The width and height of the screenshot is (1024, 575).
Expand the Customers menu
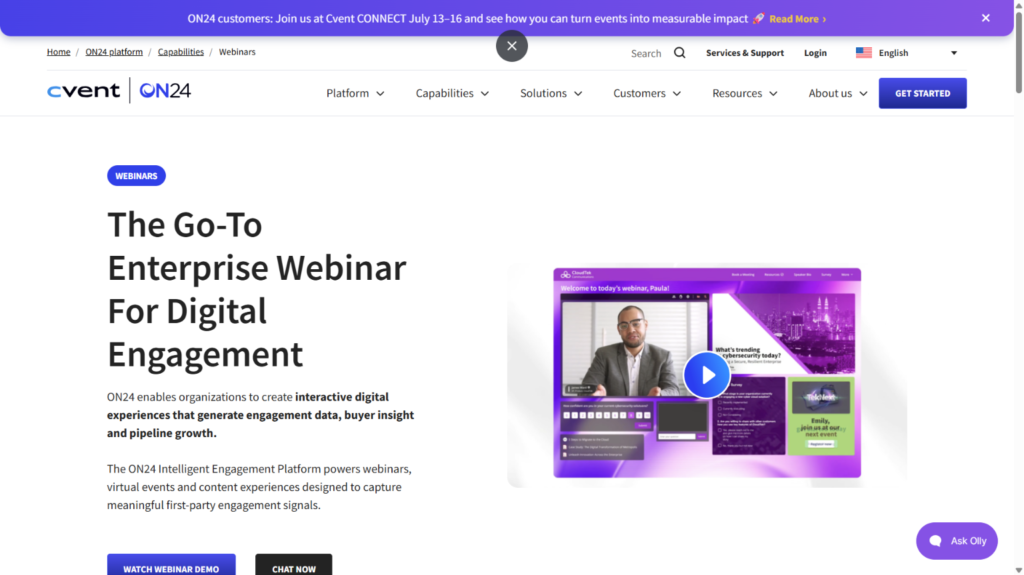click(x=647, y=93)
